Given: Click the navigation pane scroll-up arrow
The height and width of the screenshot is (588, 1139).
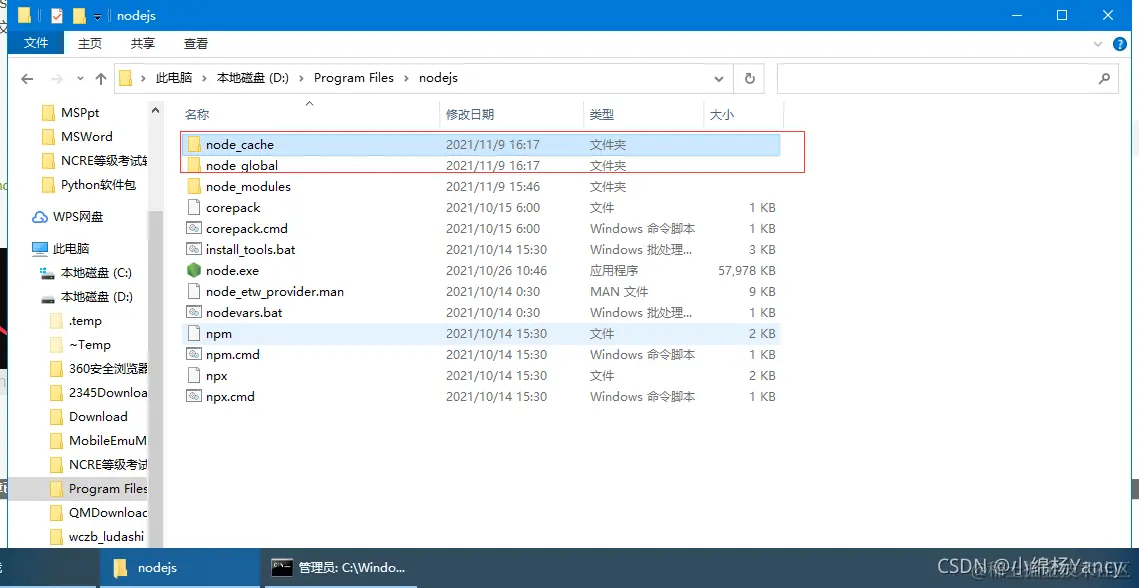Looking at the screenshot, I should click(x=155, y=110).
